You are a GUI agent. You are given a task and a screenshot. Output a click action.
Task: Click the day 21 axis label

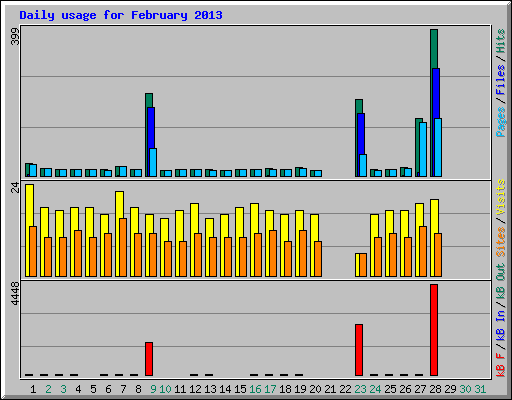330,389
